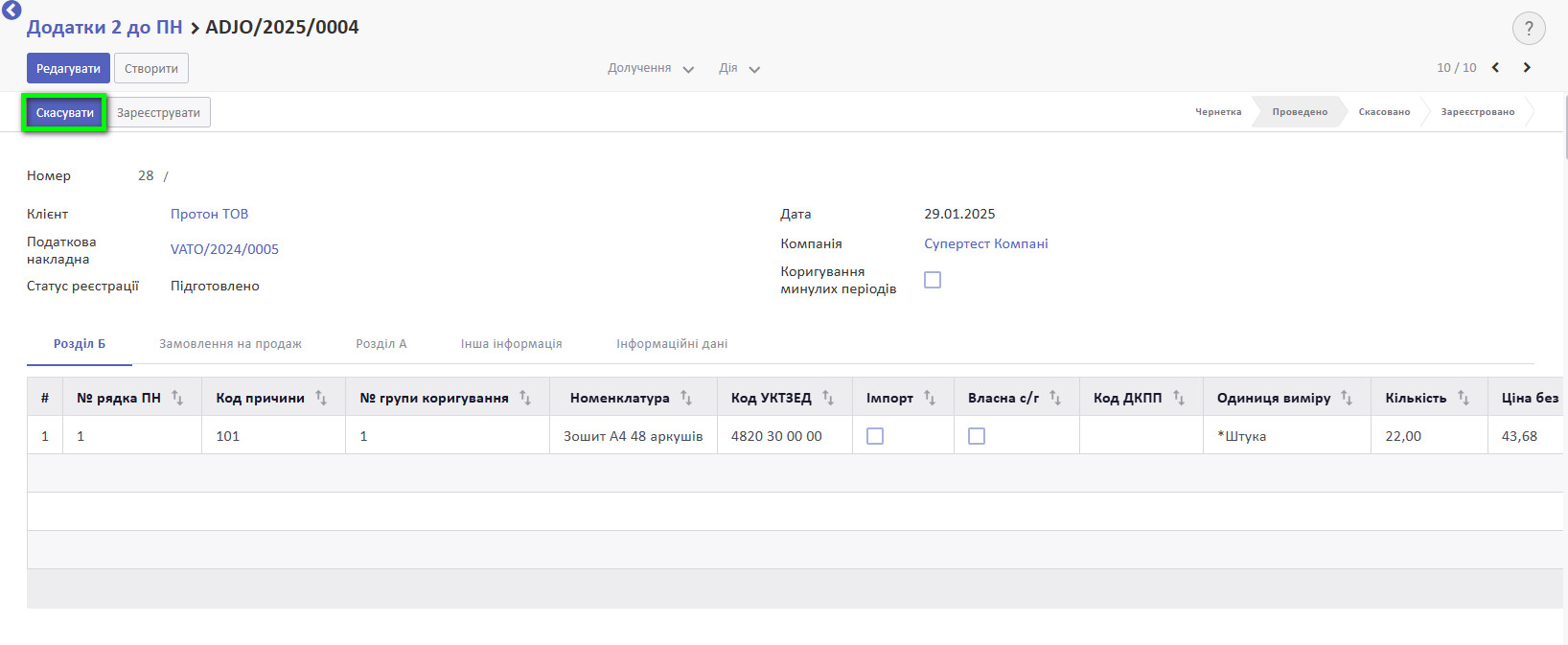Open Інша інформація tab

[x=512, y=344]
